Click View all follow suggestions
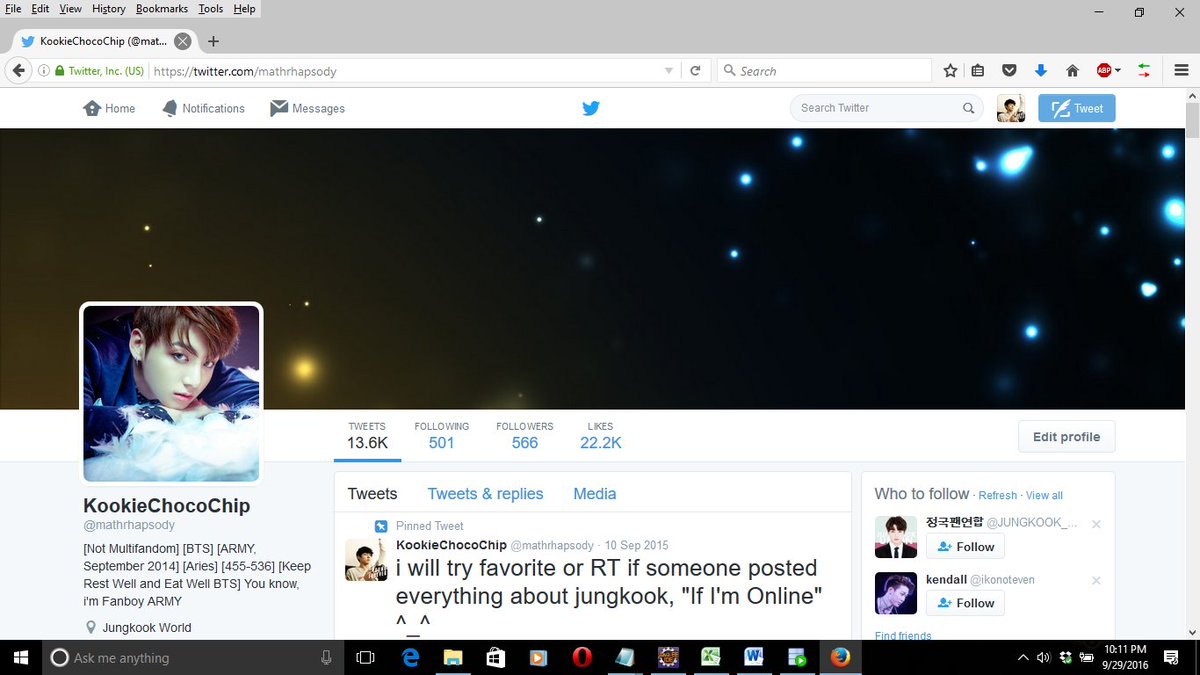The image size is (1200, 675). [x=1044, y=495]
